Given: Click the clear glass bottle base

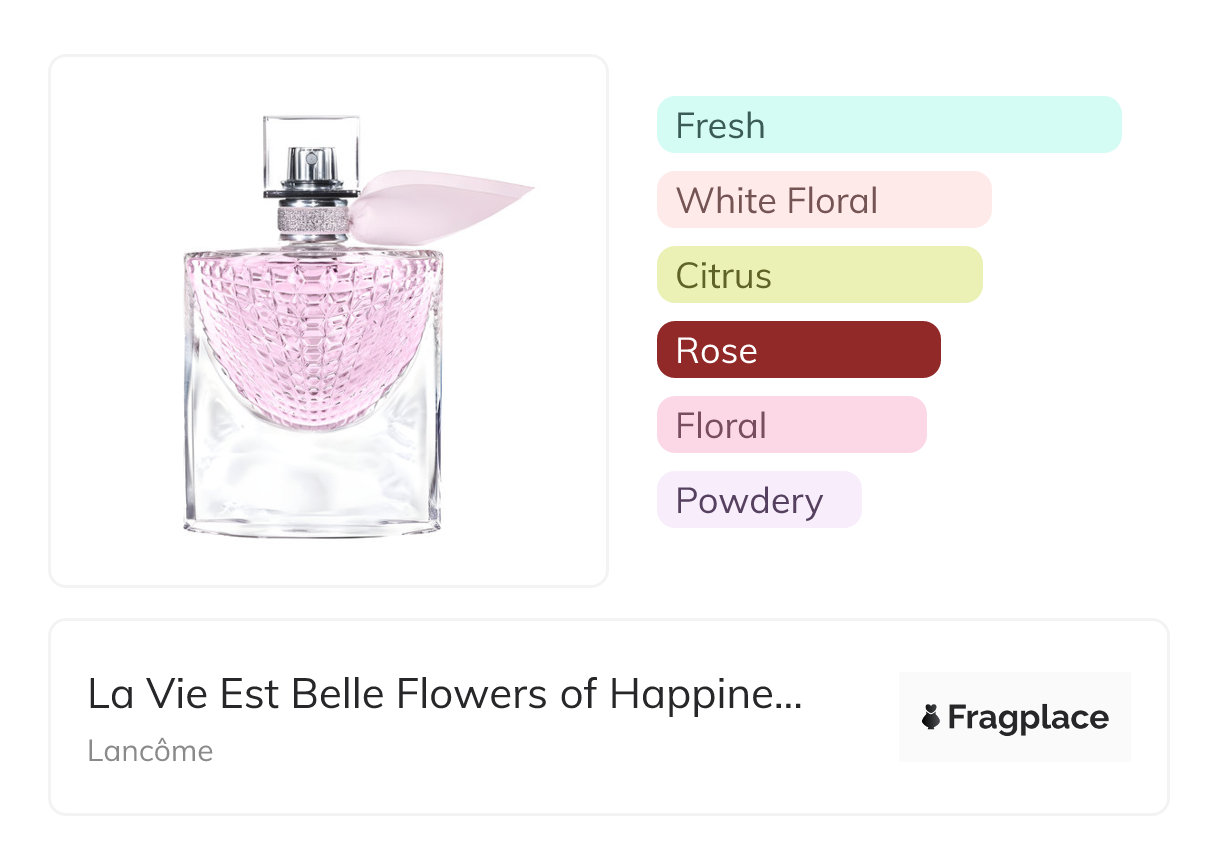Looking at the screenshot, I should [x=312, y=480].
